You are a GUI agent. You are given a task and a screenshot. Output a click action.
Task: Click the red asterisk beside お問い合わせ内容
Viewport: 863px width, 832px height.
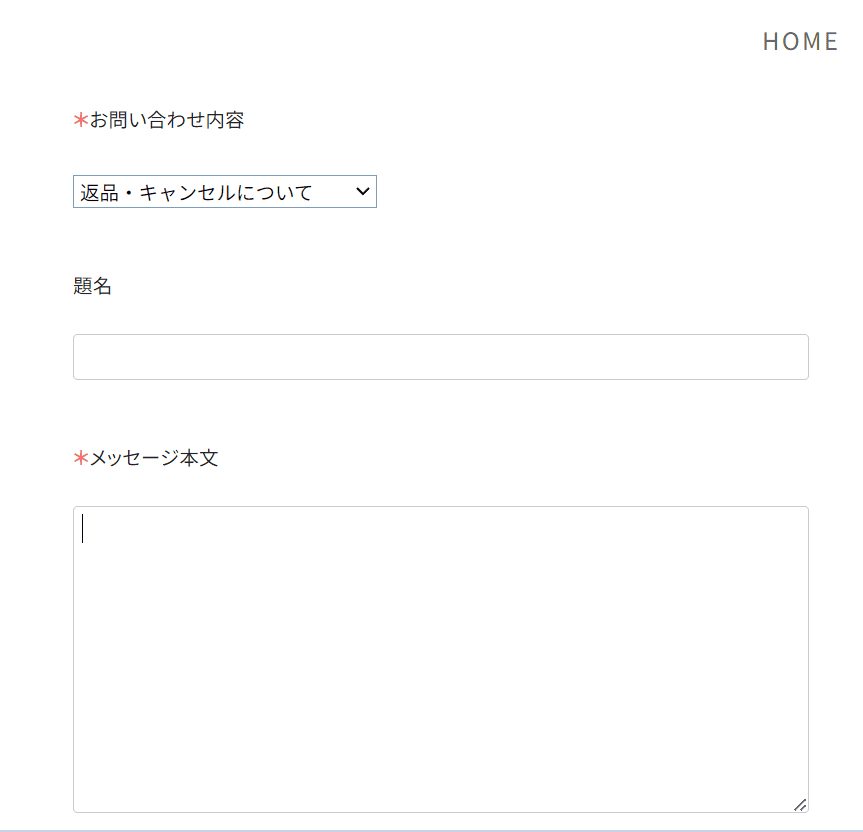pyautogui.click(x=81, y=119)
